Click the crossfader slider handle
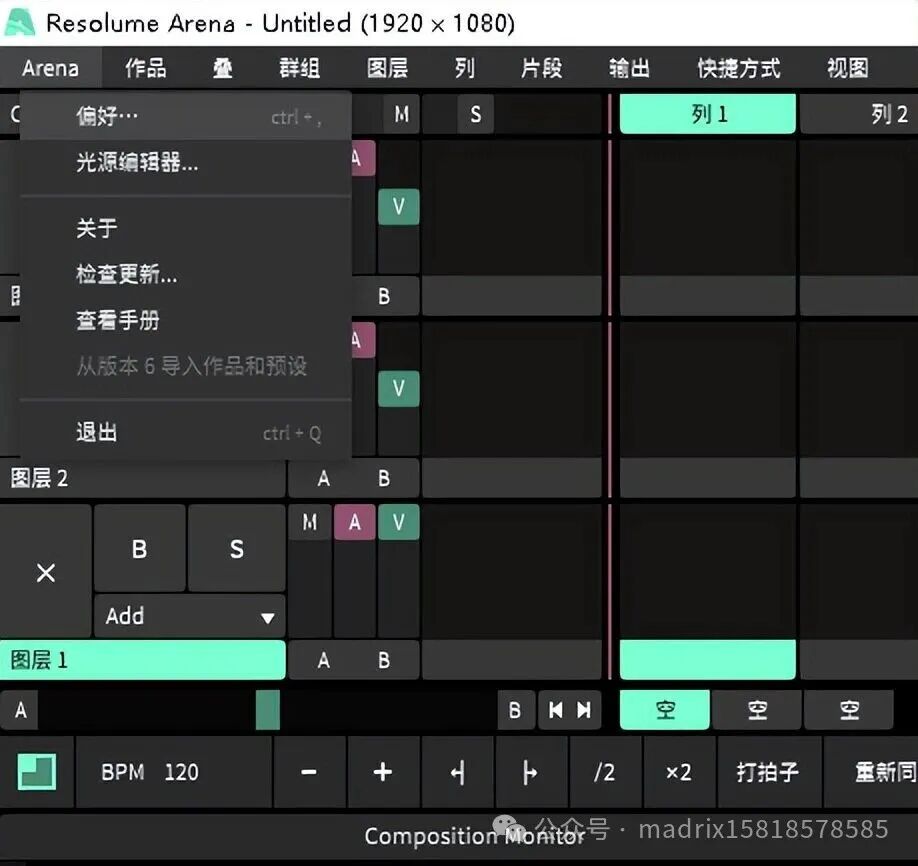Viewport: 918px width, 866px height. click(x=266, y=710)
